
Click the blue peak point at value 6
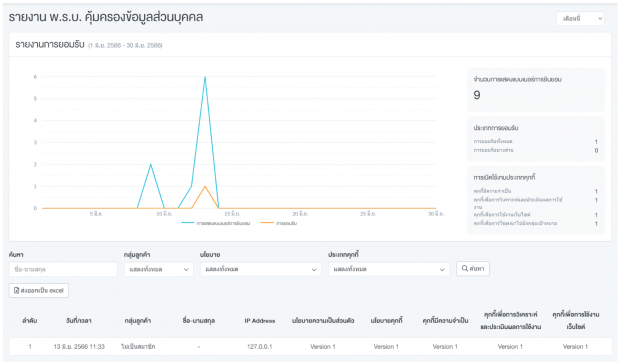[x=205, y=77]
